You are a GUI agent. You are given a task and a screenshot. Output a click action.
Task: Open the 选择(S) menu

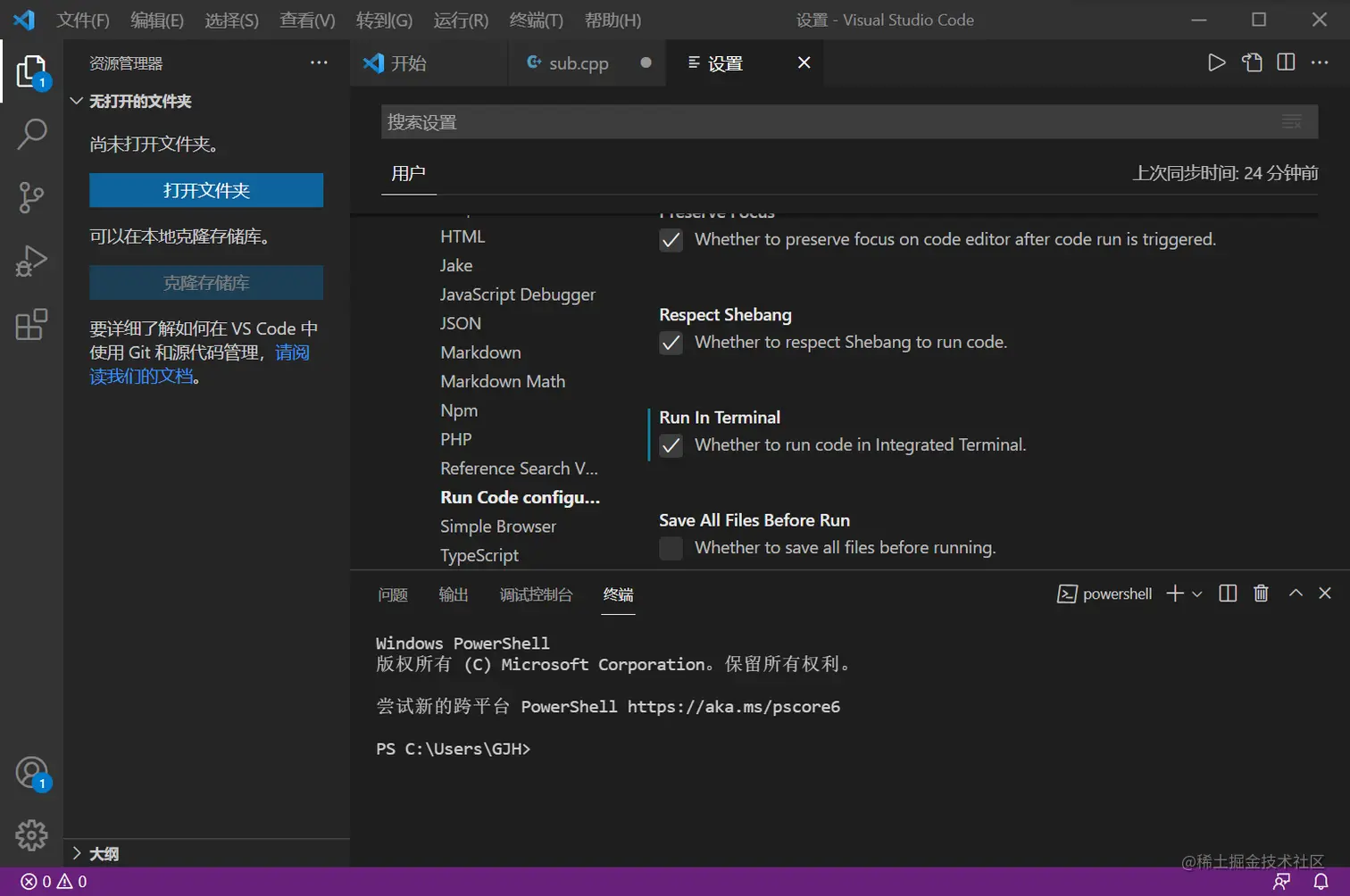(x=231, y=20)
